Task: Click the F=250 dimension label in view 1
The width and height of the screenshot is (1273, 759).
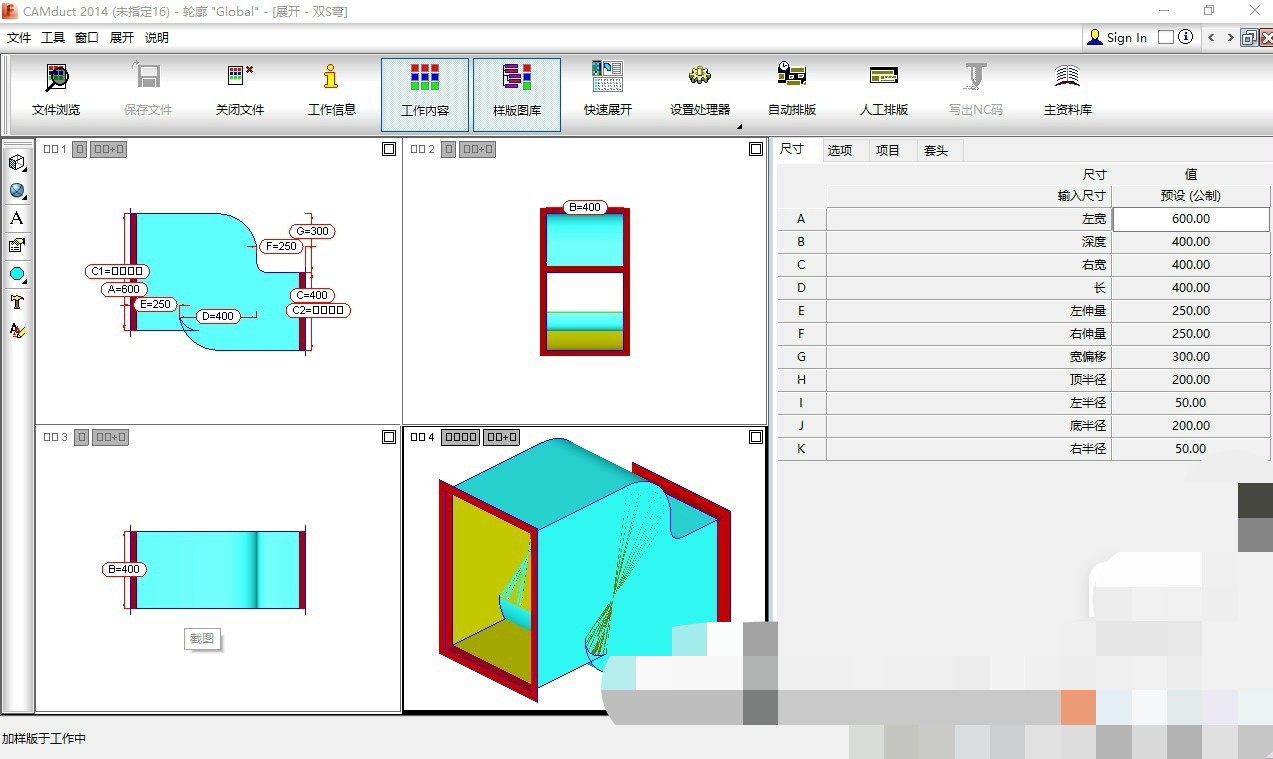Action: pos(280,246)
